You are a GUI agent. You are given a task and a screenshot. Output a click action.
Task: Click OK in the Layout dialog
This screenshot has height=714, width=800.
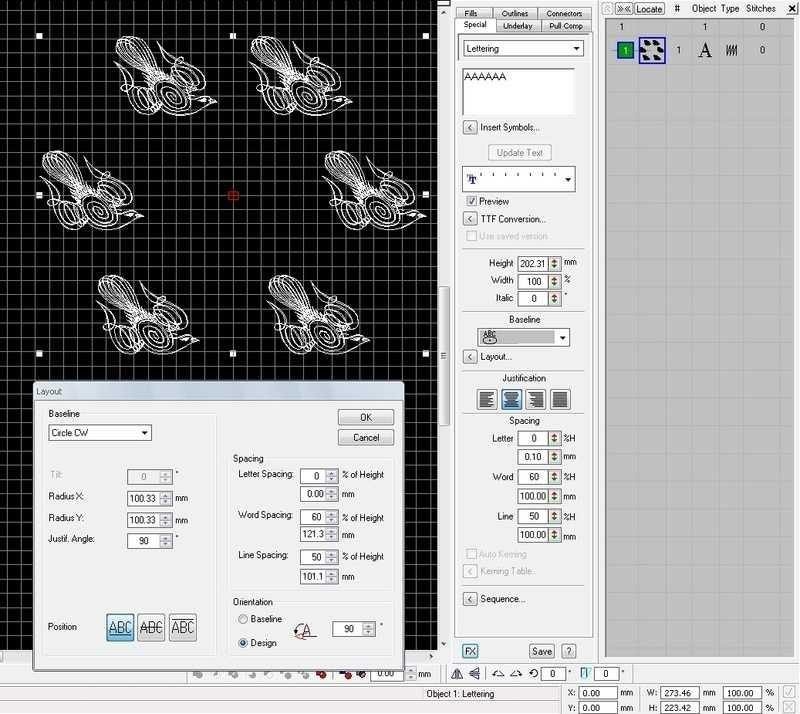click(365, 417)
